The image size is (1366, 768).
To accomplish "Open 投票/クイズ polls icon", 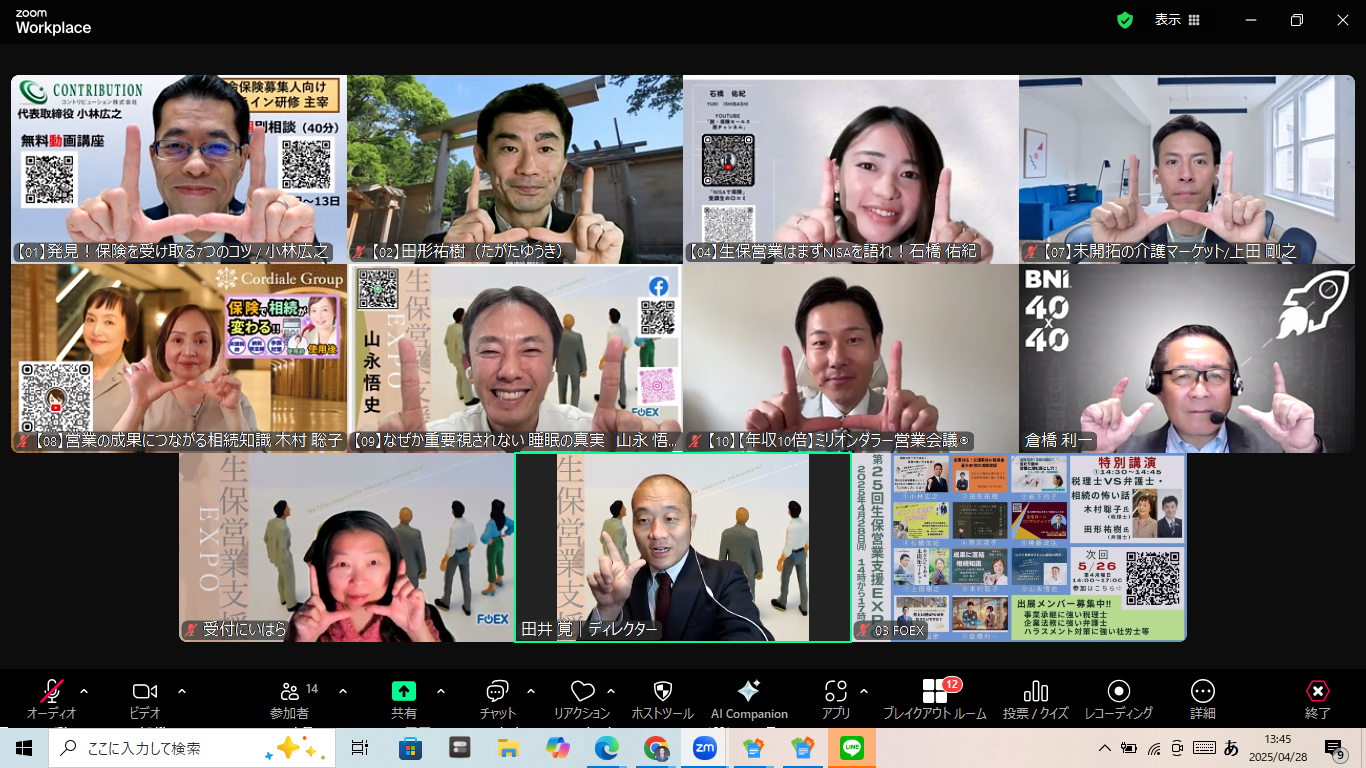I will click(1036, 692).
